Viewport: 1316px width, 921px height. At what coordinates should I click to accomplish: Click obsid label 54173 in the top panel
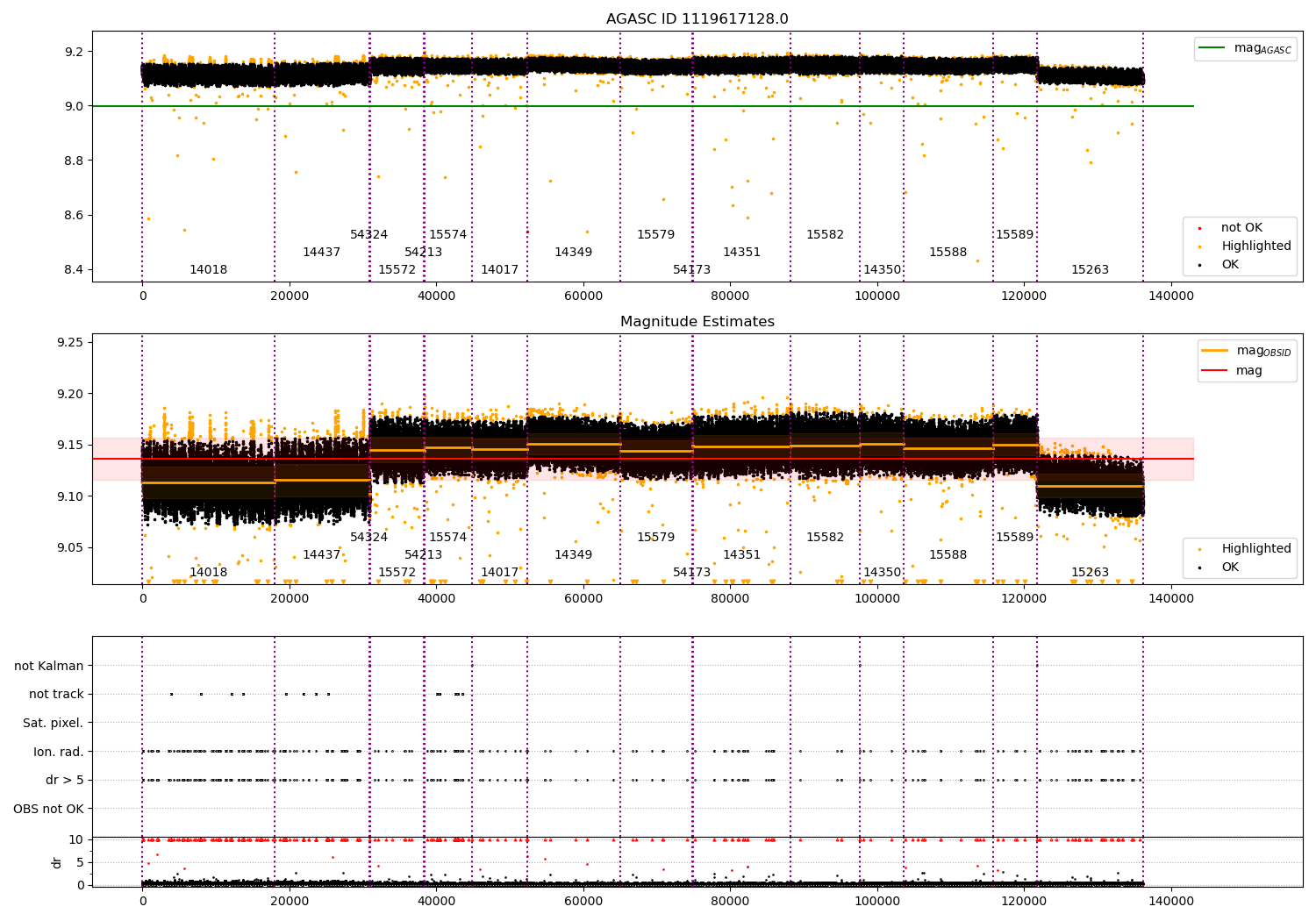point(691,270)
